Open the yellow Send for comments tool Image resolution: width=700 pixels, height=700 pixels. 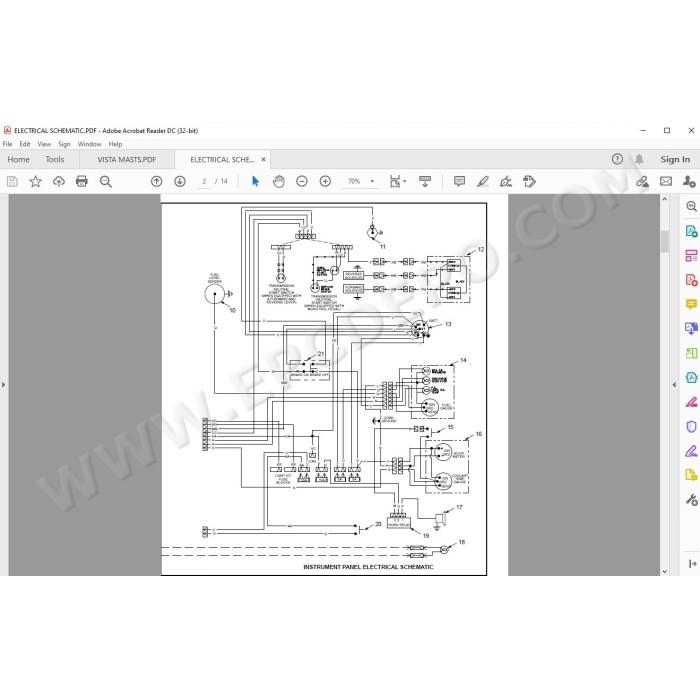click(691, 475)
